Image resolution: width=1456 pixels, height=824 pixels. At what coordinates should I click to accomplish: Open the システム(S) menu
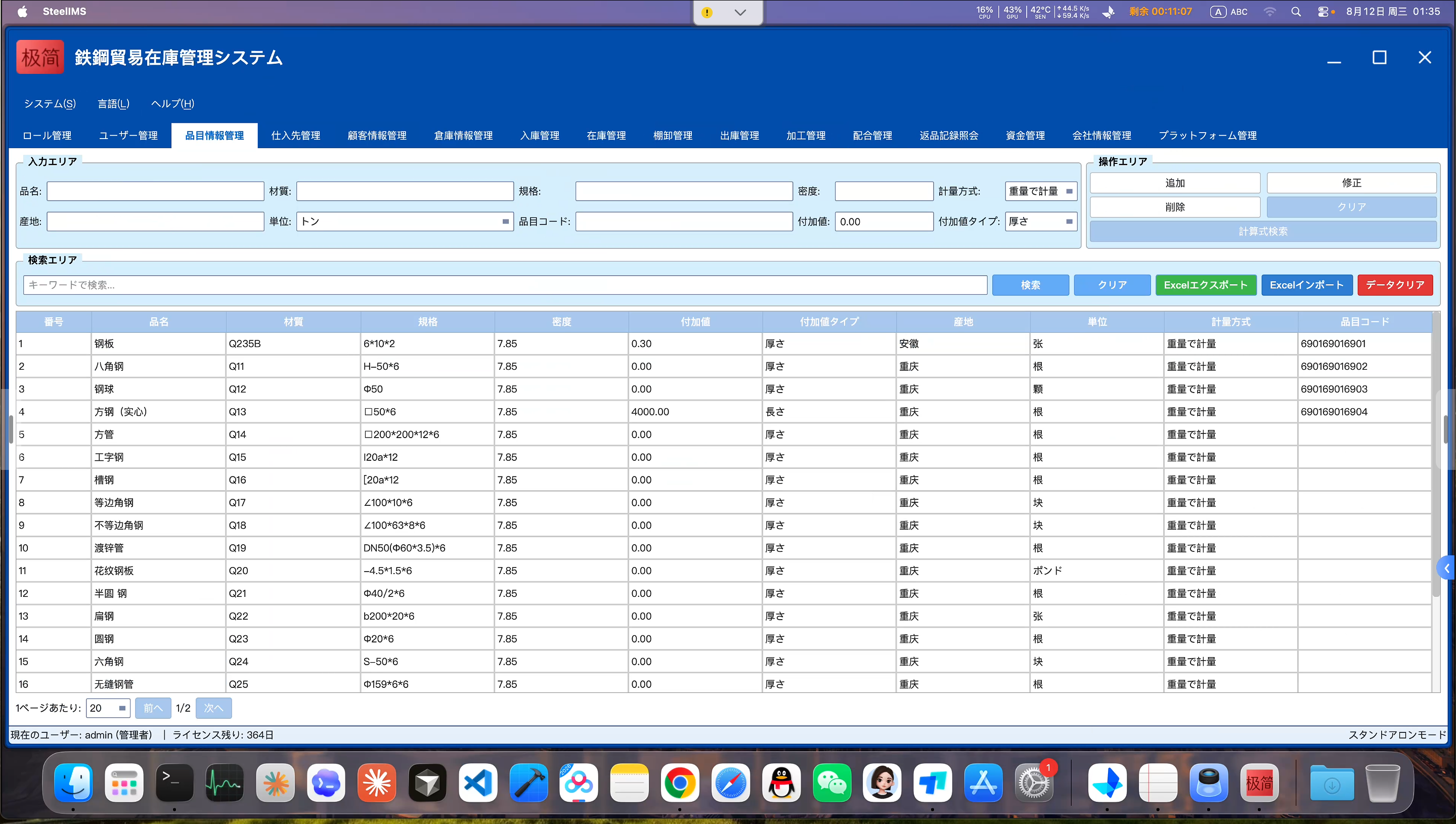pyautogui.click(x=50, y=104)
